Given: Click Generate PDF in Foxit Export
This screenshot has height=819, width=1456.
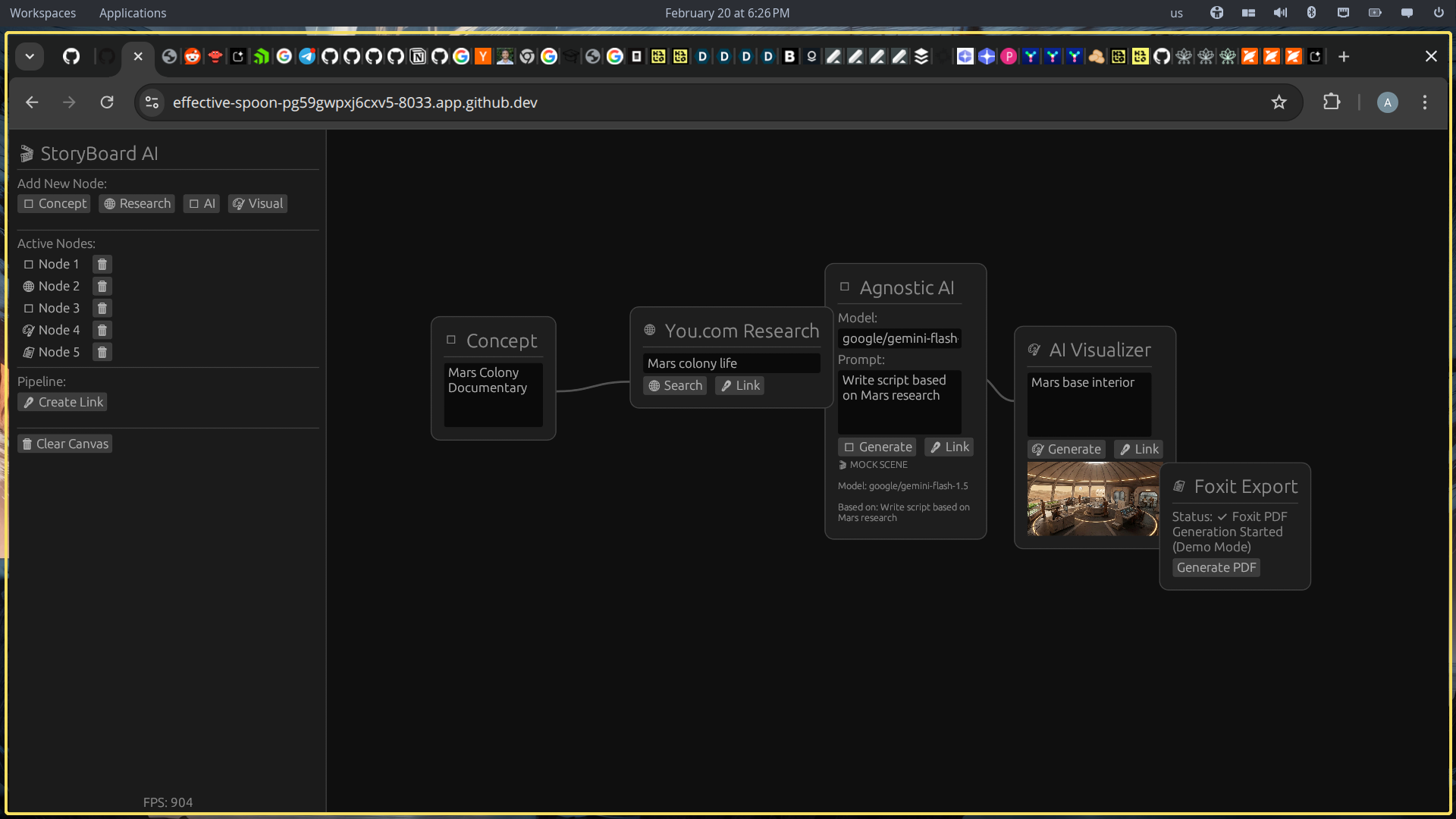Looking at the screenshot, I should tap(1216, 568).
